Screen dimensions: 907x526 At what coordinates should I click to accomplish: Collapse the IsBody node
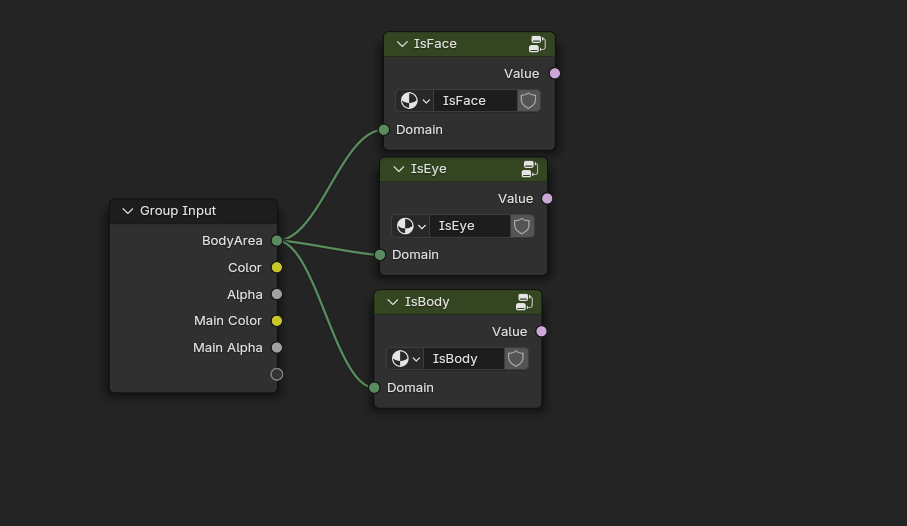pos(393,302)
